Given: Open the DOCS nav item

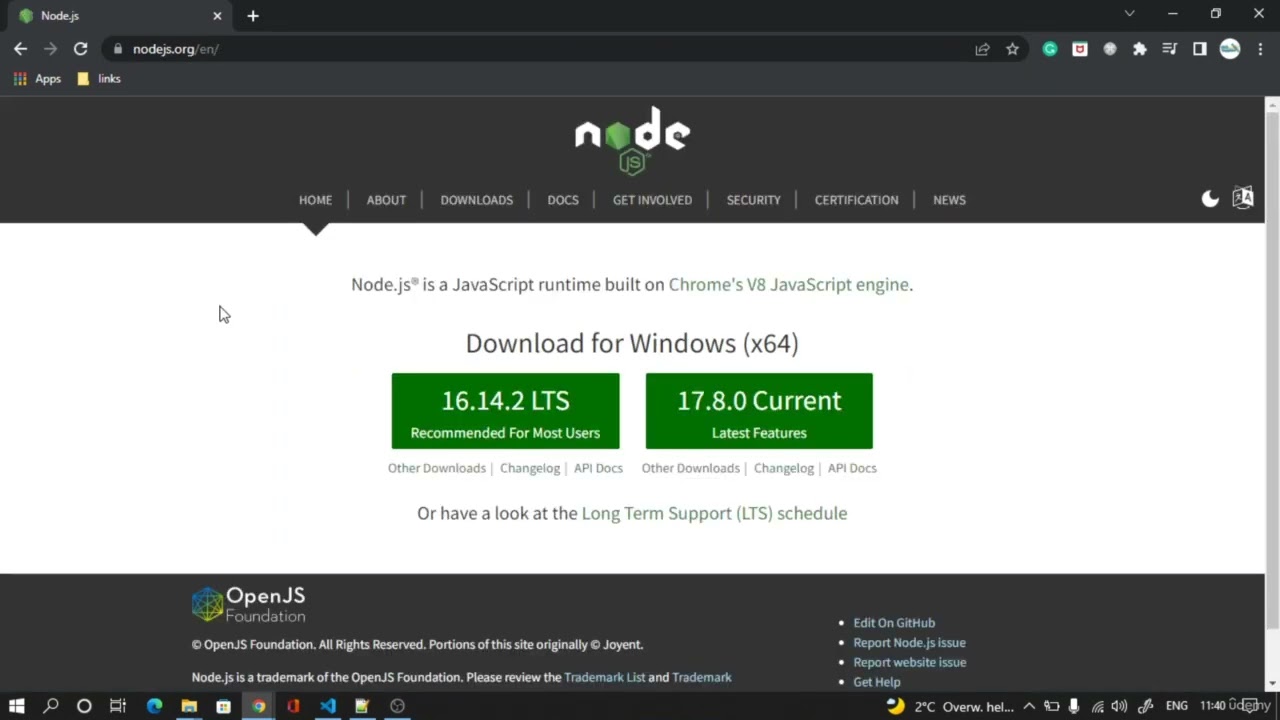Looking at the screenshot, I should [563, 200].
